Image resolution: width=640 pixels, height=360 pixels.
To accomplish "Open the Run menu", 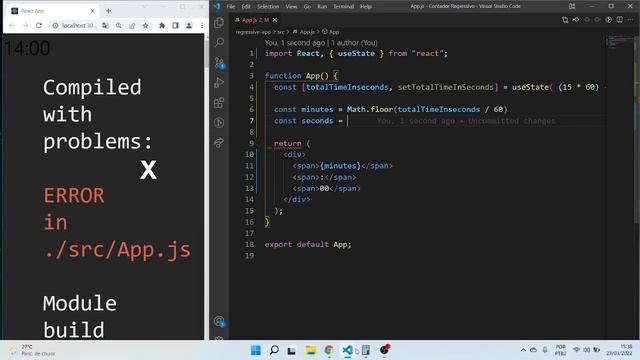I will [x=322, y=7].
